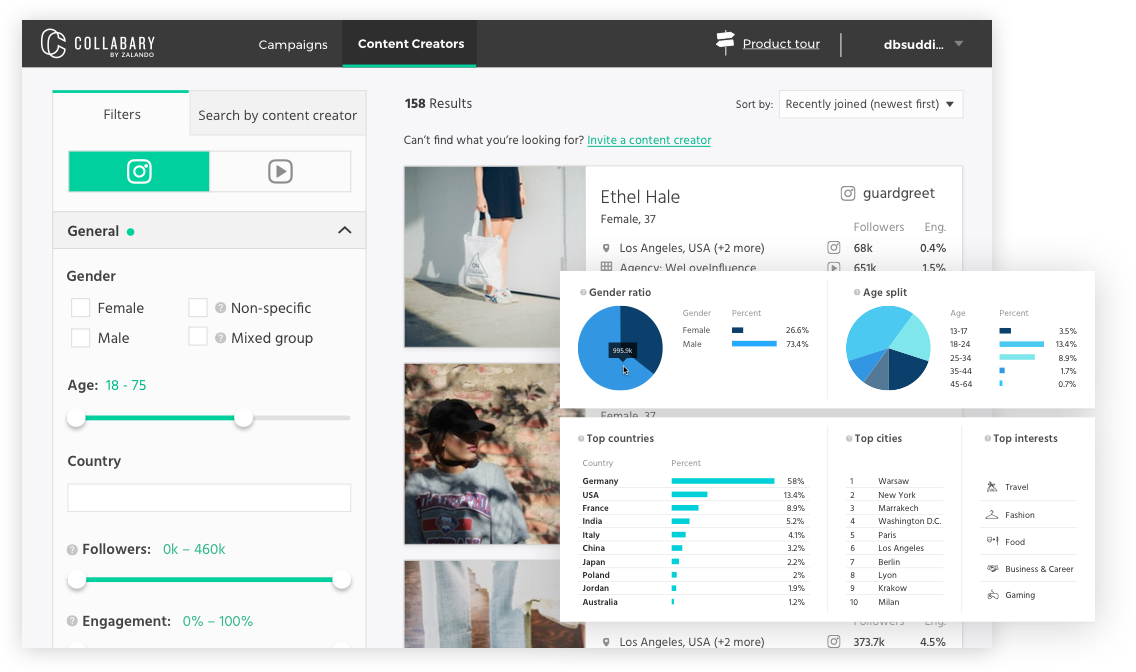Switch to Search by content creator tab
The width and height of the screenshot is (1136, 672).
point(277,115)
